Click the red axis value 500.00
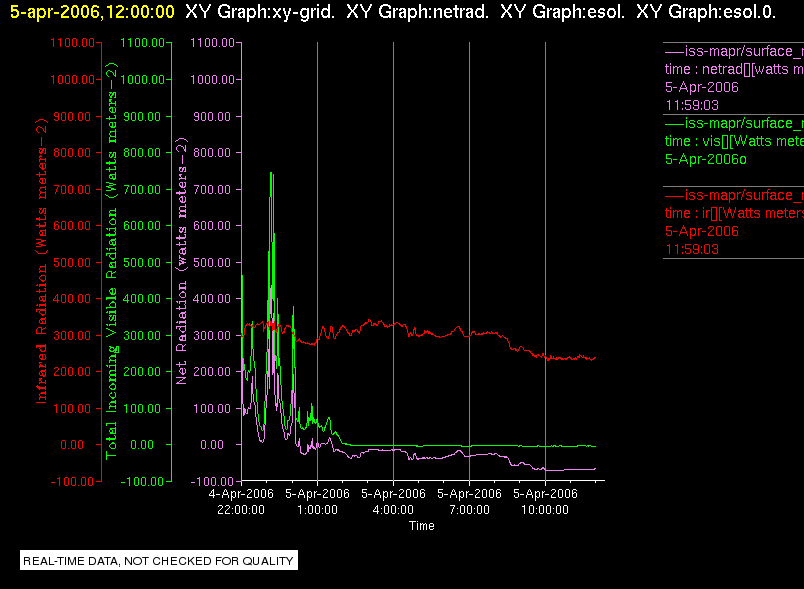804x589 pixels. [72, 262]
